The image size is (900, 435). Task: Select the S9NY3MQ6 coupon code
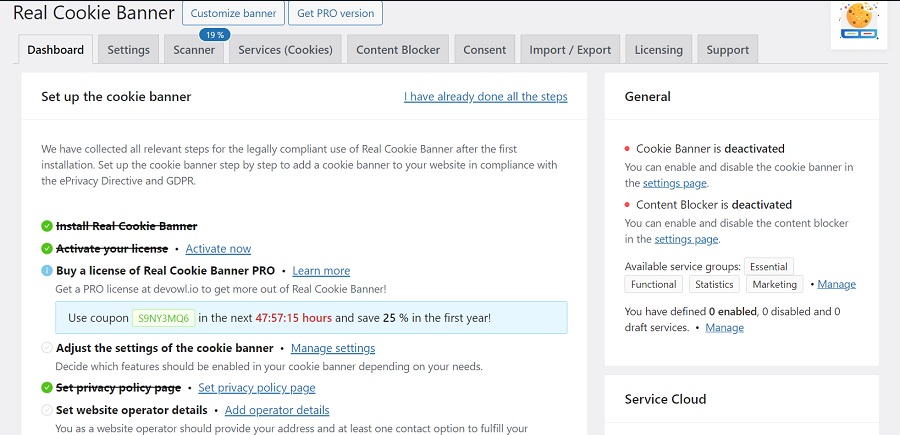tap(162, 318)
